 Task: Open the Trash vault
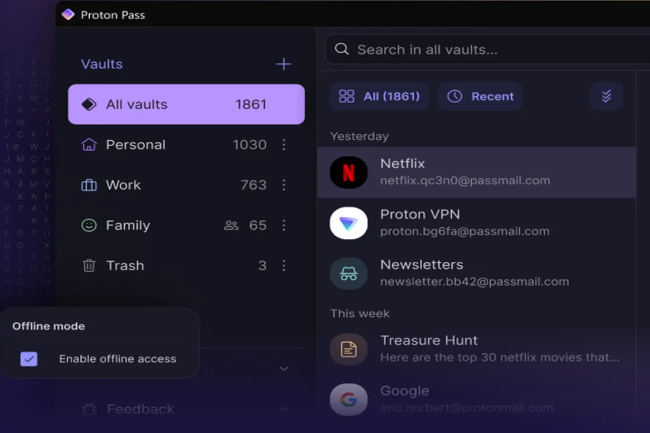(x=186, y=265)
